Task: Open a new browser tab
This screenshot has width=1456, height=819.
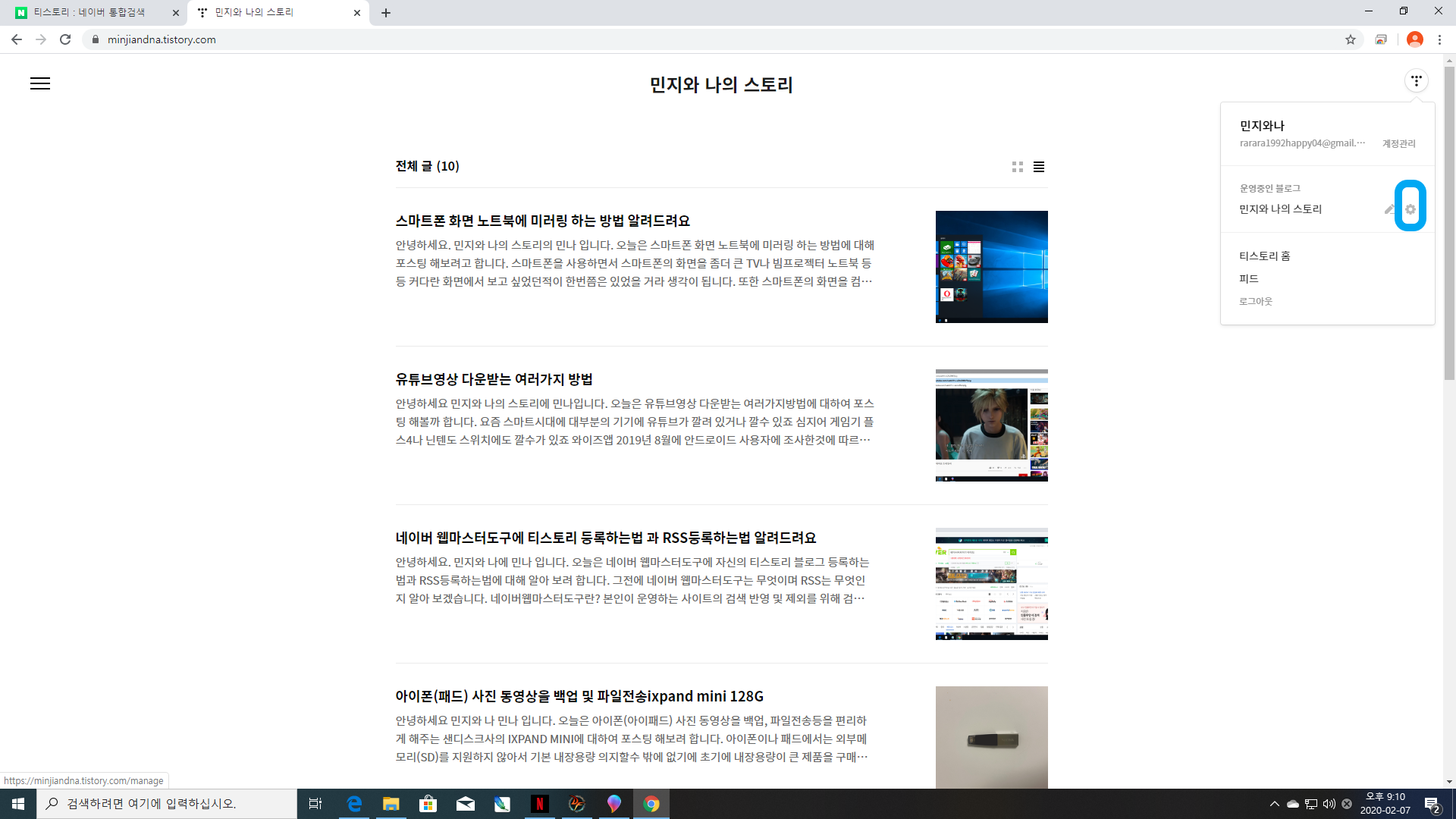Action: point(386,13)
